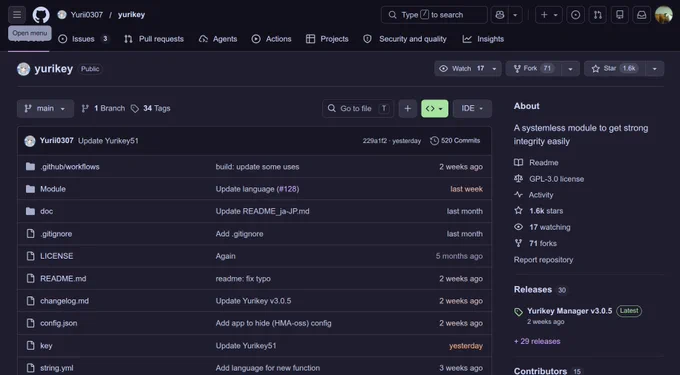
Task: Open the LICENSE file
Action: (x=57, y=256)
